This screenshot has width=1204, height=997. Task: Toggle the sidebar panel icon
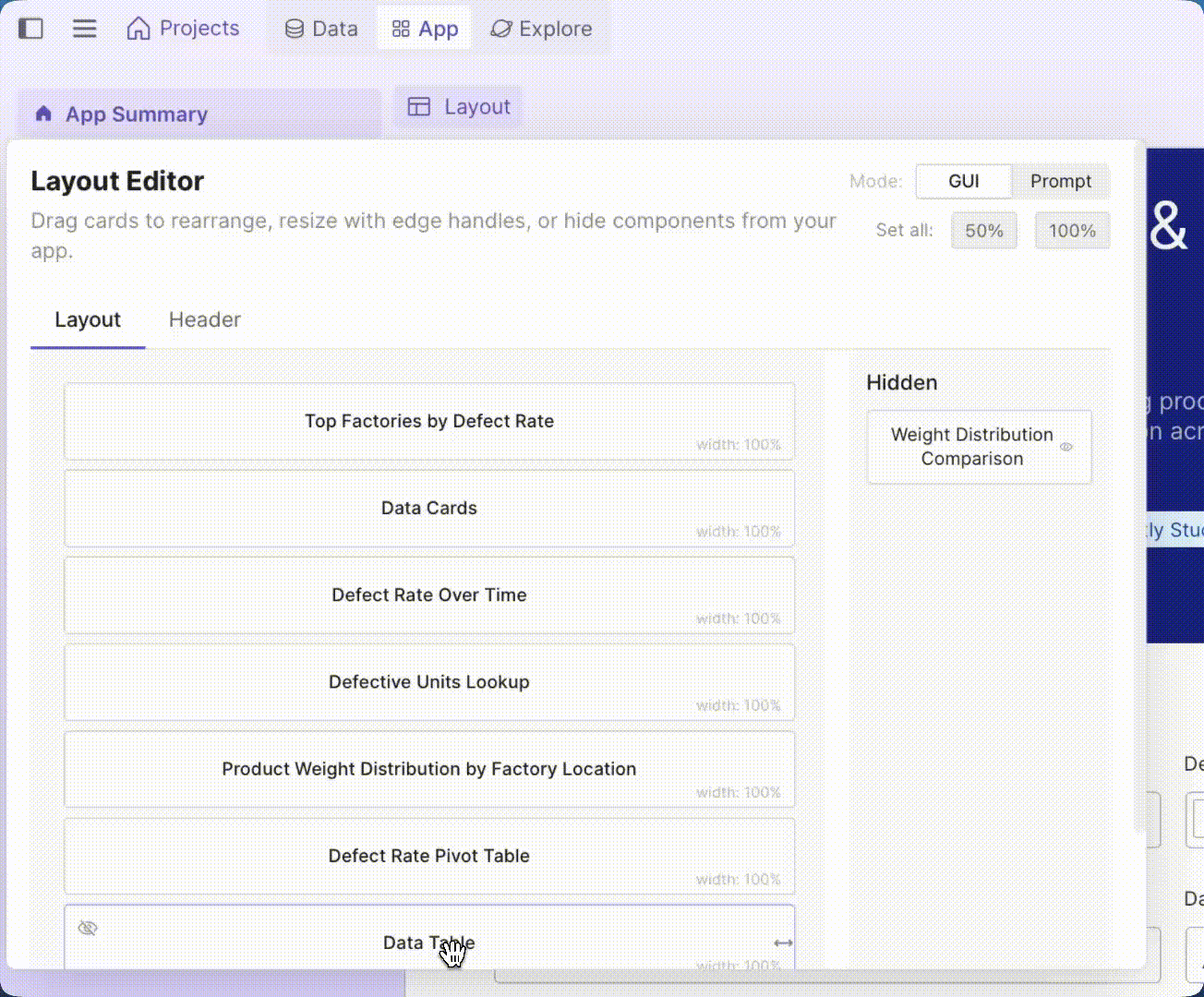[31, 29]
